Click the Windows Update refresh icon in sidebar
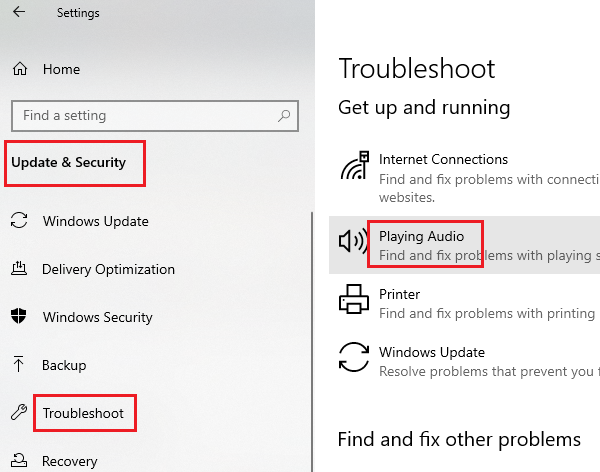The image size is (600, 472). [x=19, y=221]
